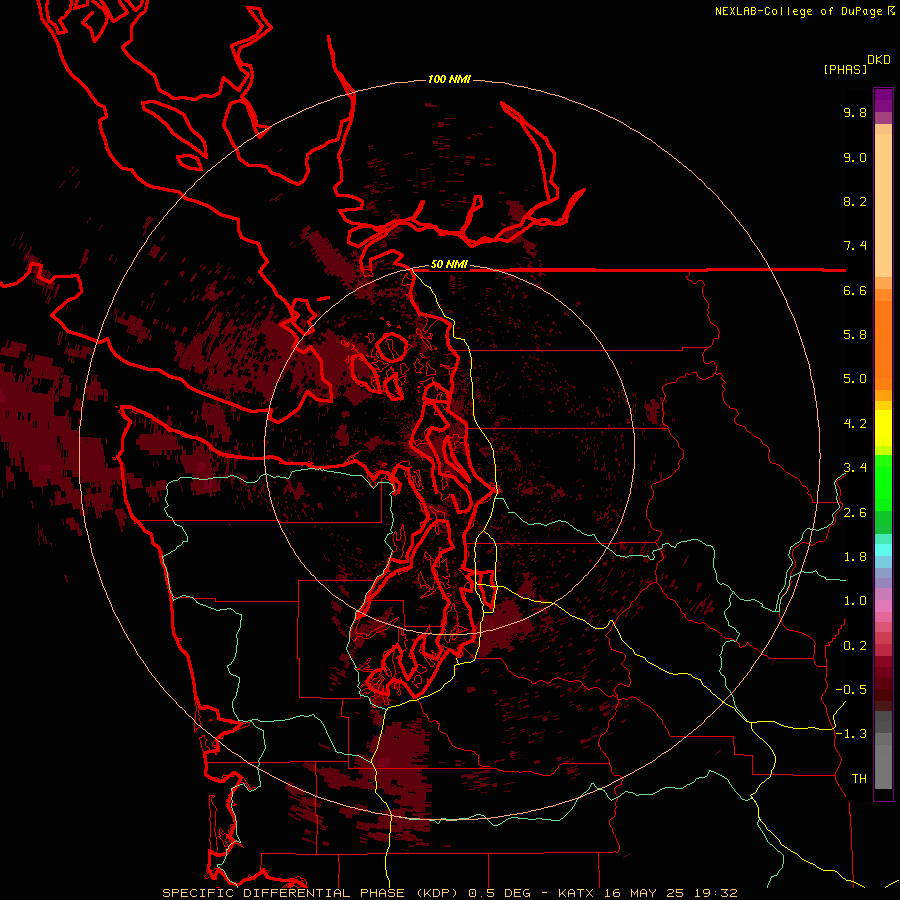Click the bright green segment of color scale
This screenshot has width=900, height=900.
click(x=883, y=482)
